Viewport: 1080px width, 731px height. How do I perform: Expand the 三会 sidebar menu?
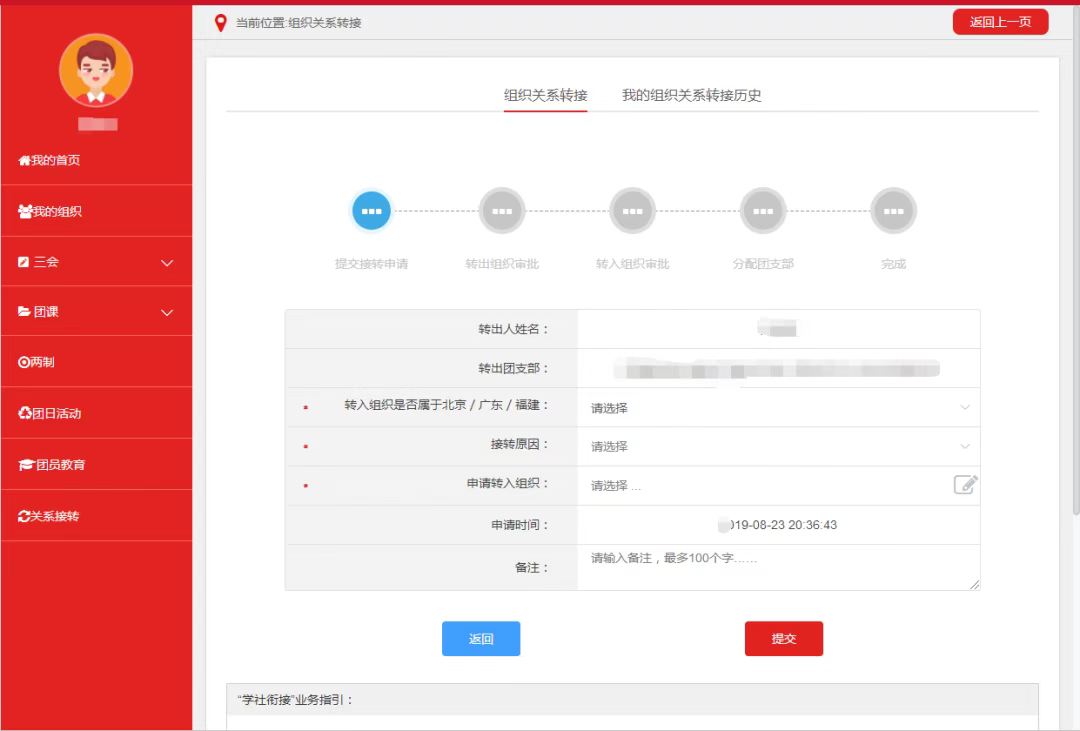[x=96, y=262]
